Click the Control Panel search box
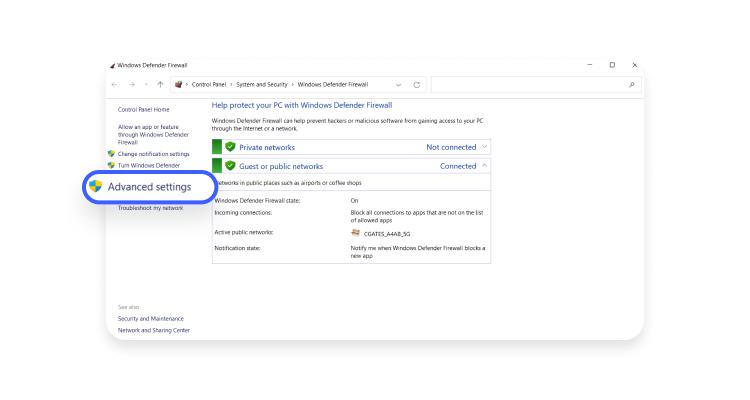This screenshot has width=750, height=400. coord(536,85)
